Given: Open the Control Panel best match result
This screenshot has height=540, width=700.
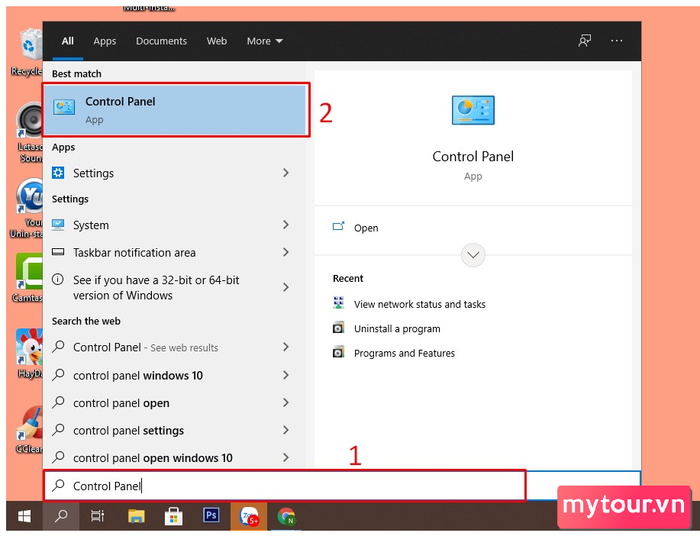Looking at the screenshot, I should (175, 110).
